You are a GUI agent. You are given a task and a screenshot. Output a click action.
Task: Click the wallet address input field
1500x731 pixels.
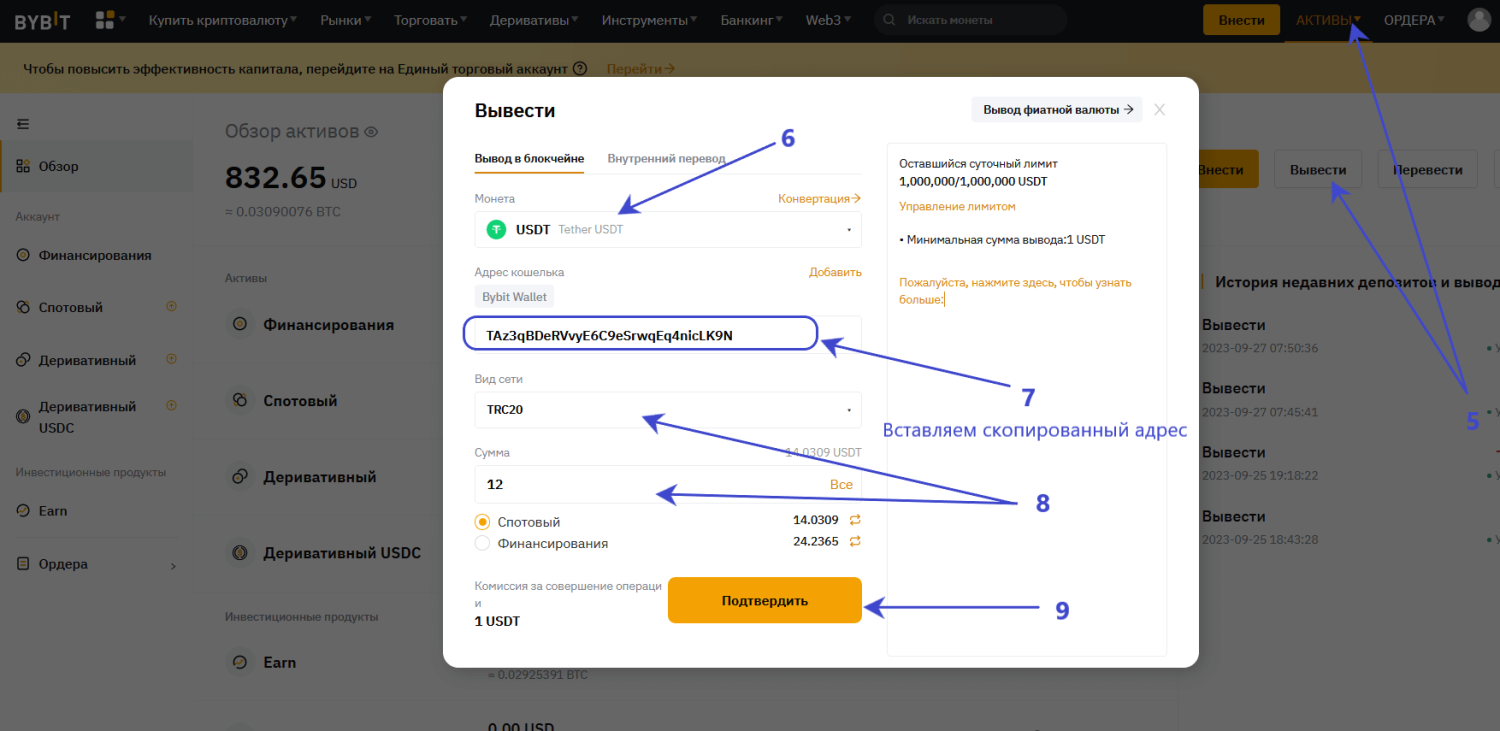point(668,335)
